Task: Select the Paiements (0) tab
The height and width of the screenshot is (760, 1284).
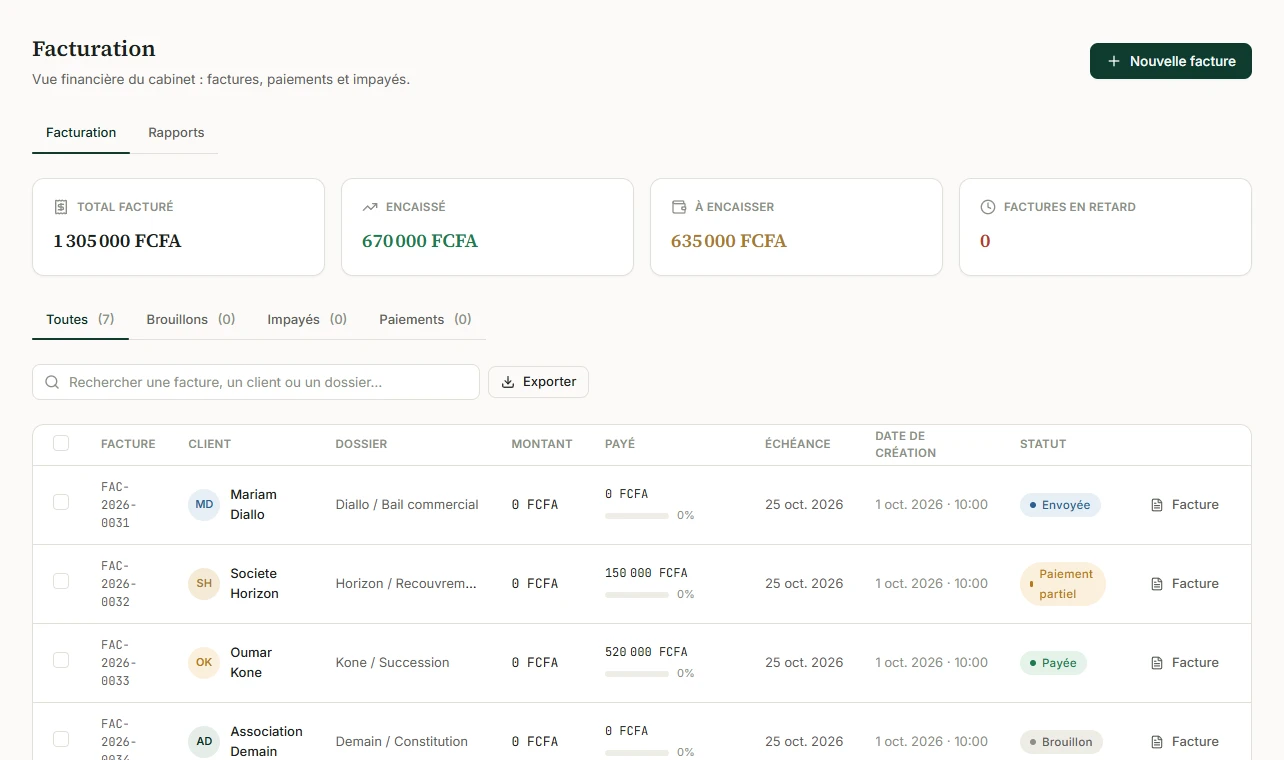Action: click(x=425, y=320)
